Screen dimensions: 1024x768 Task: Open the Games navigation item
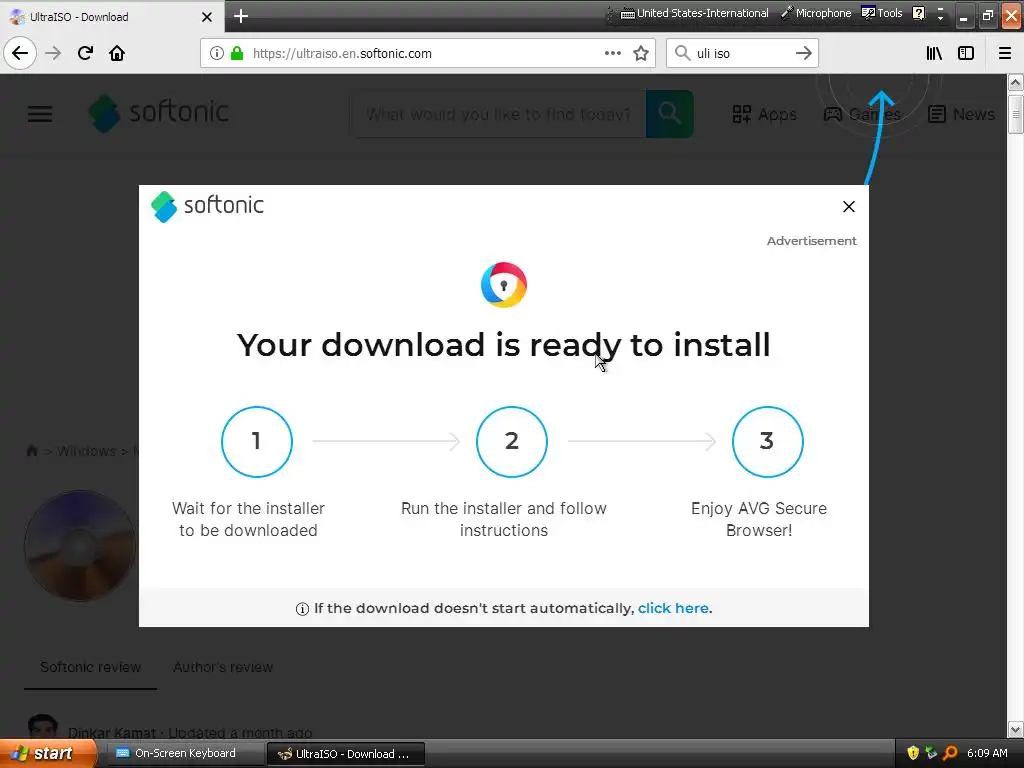click(x=861, y=114)
